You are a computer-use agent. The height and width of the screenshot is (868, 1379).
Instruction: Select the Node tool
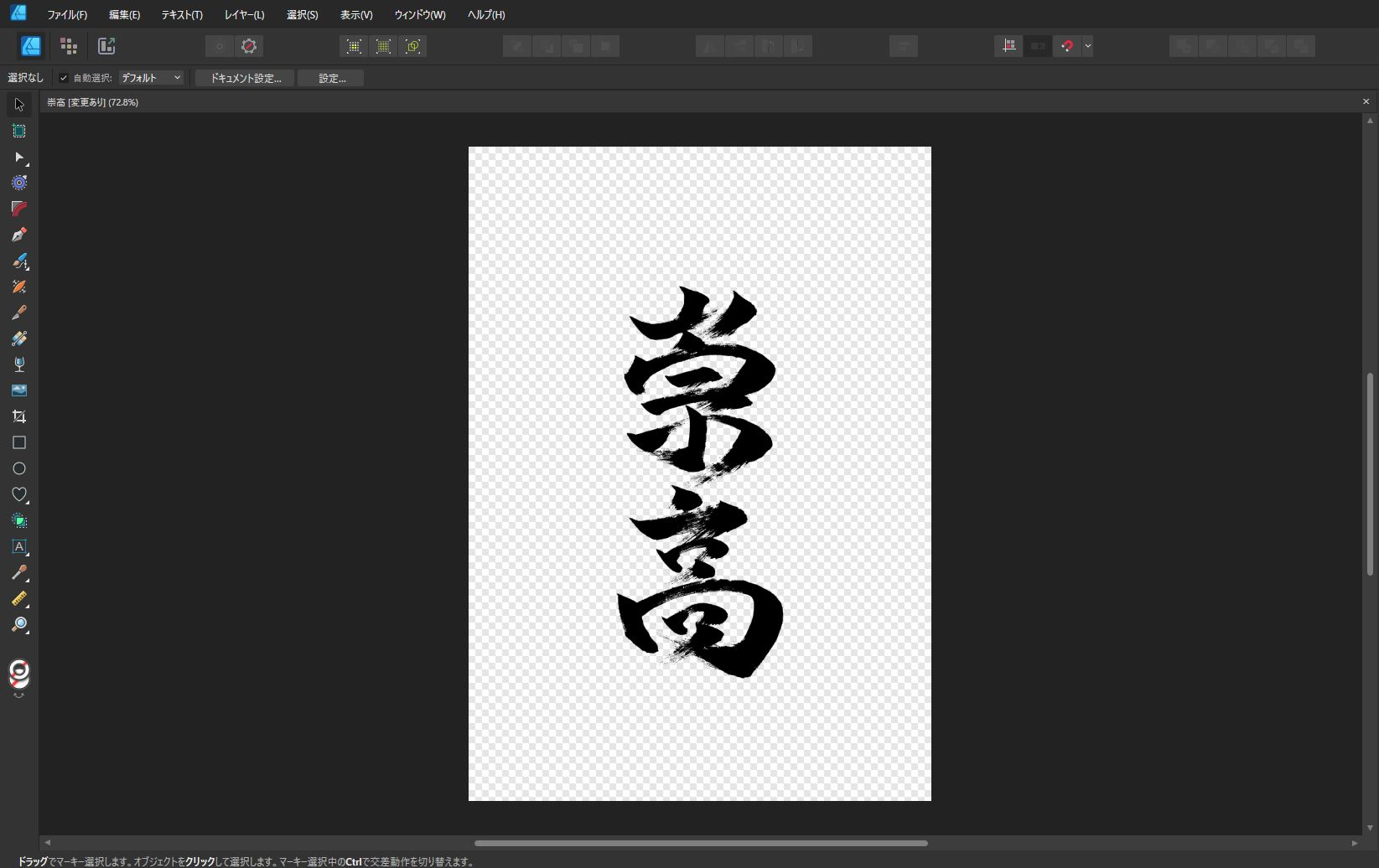pyautogui.click(x=19, y=157)
